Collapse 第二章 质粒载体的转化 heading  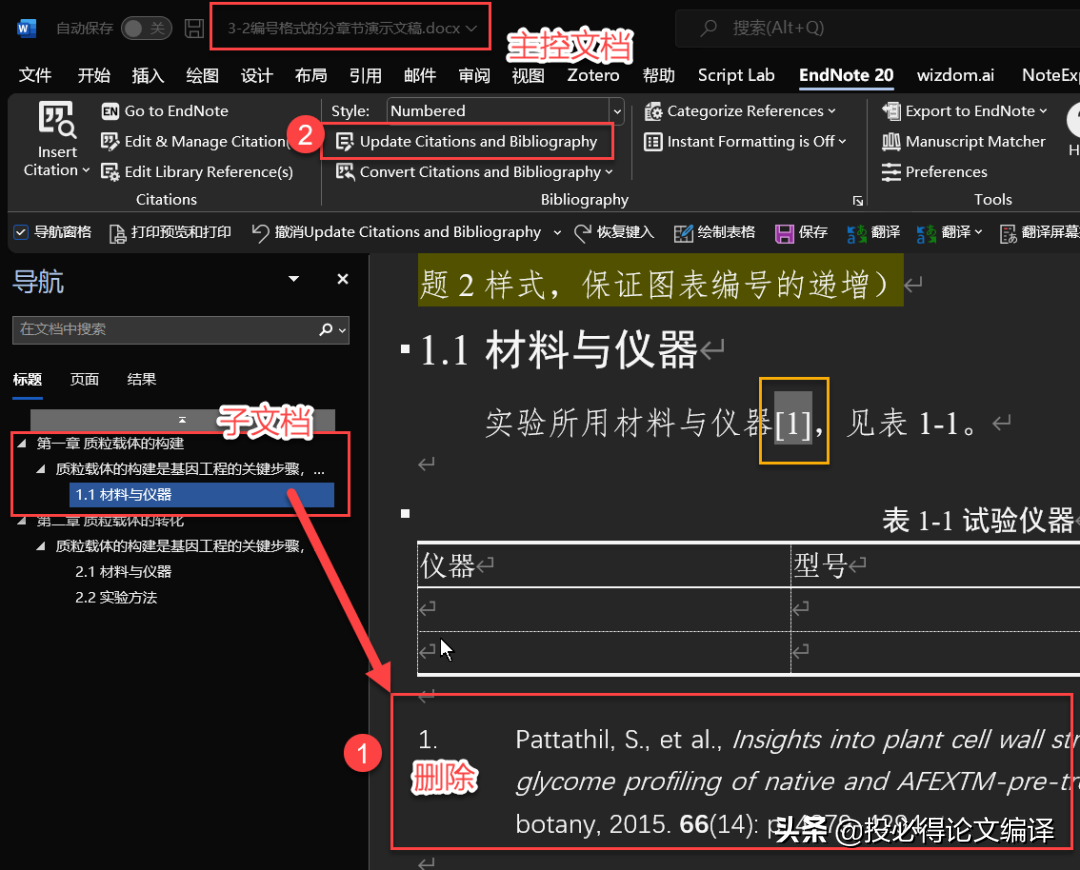[21, 521]
